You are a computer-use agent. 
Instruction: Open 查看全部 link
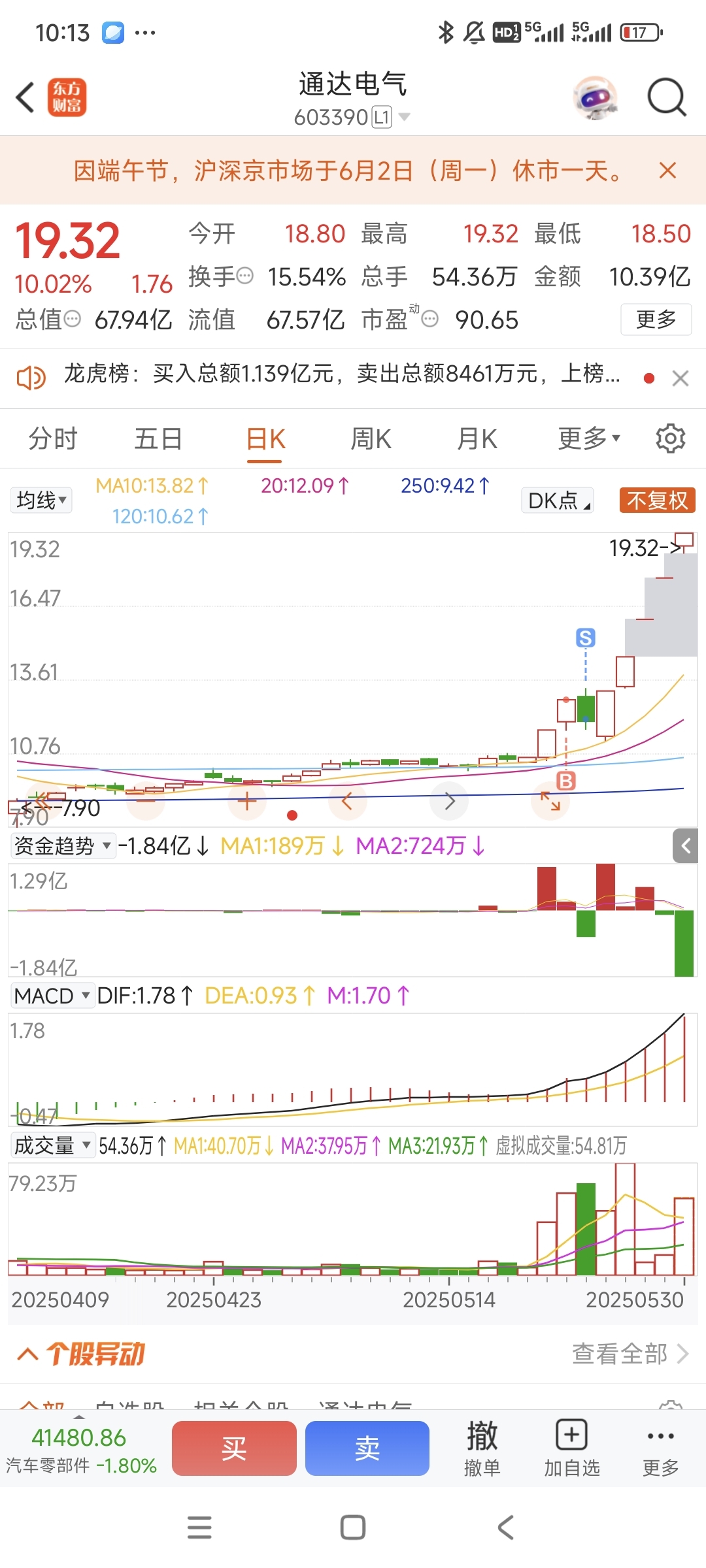[x=630, y=1354]
